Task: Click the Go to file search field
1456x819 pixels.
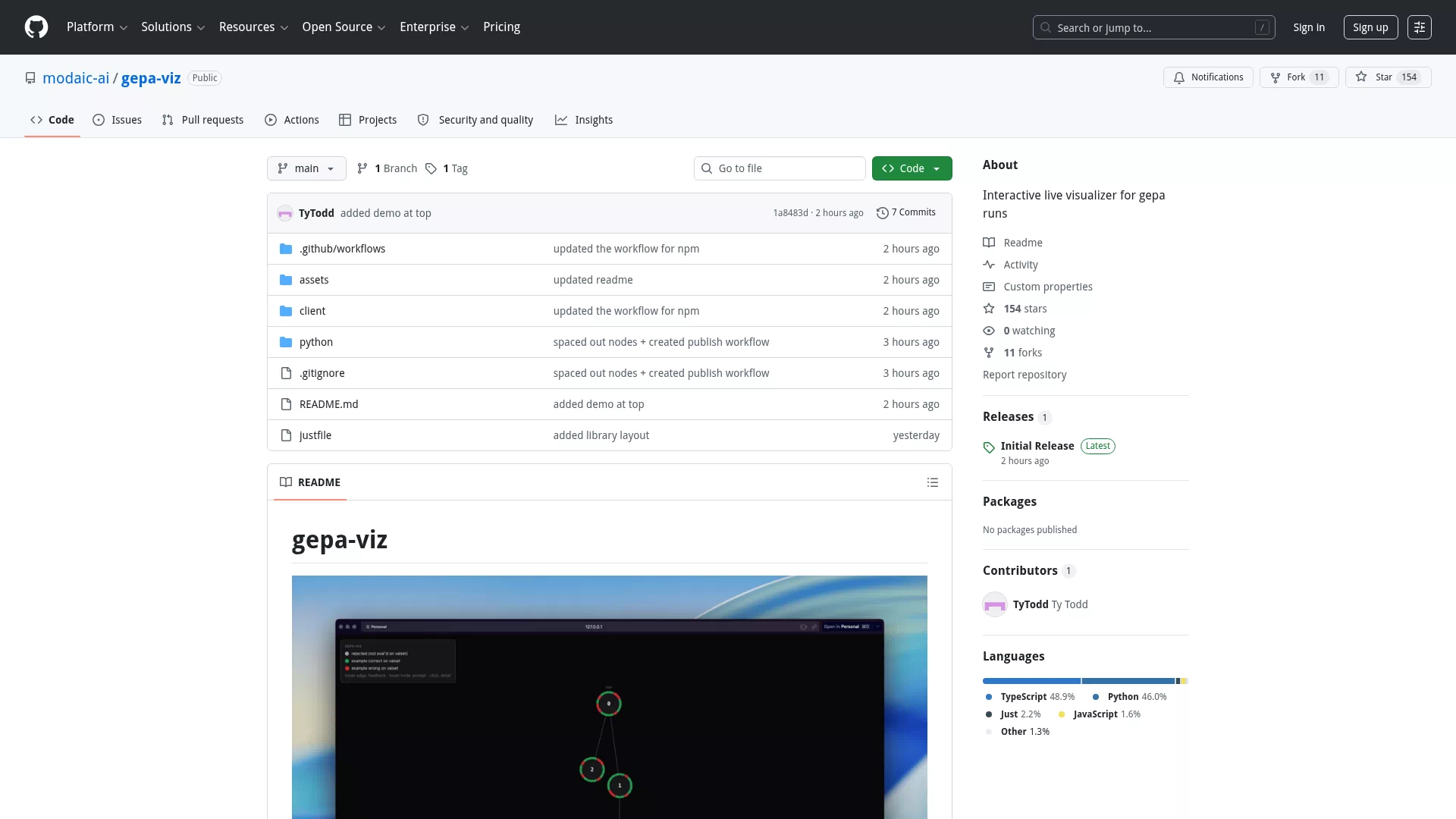Action: tap(780, 168)
